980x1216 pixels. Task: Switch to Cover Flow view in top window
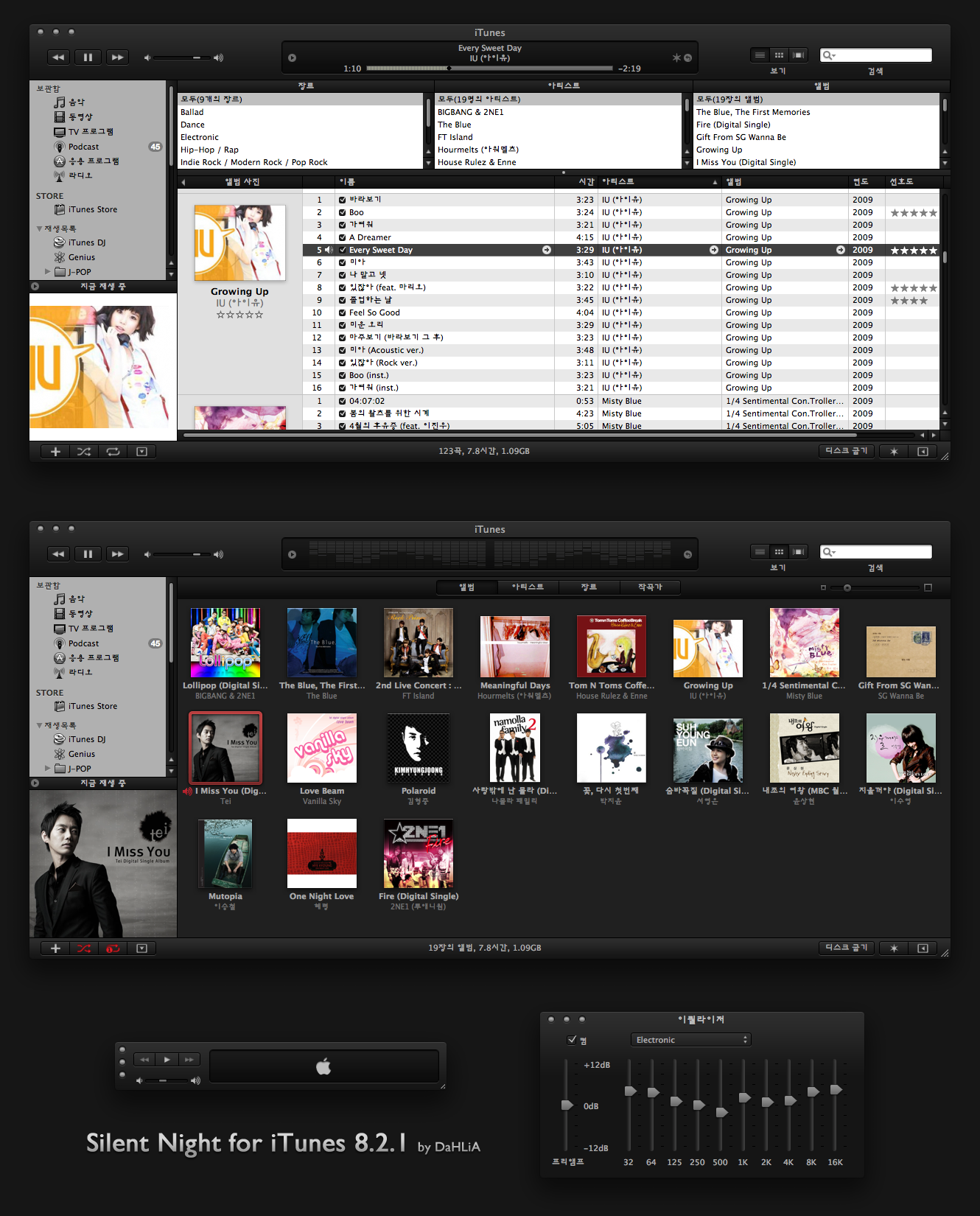point(798,55)
